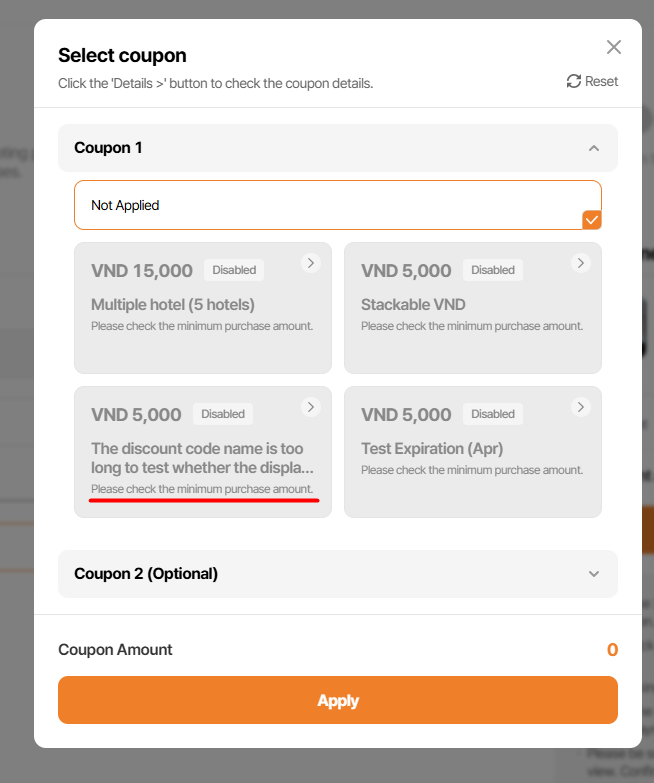
Task: Close the Select coupon dialog
Action: 614,47
